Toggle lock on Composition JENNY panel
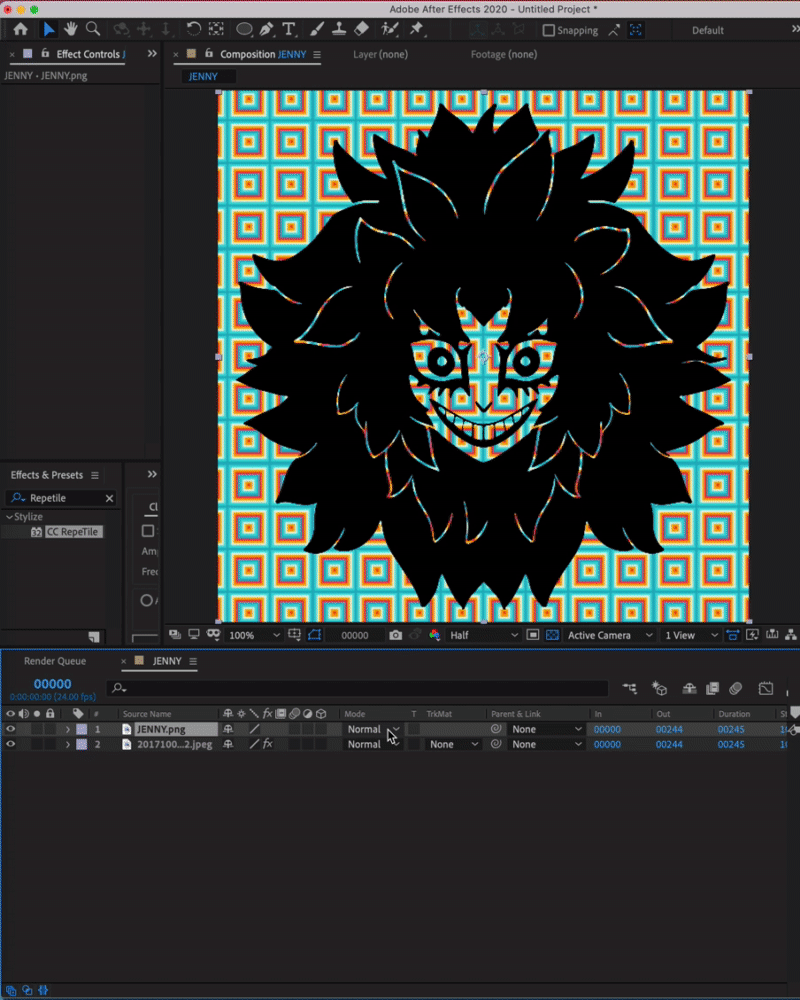Screen dimensions: 800x1000 pos(209,54)
